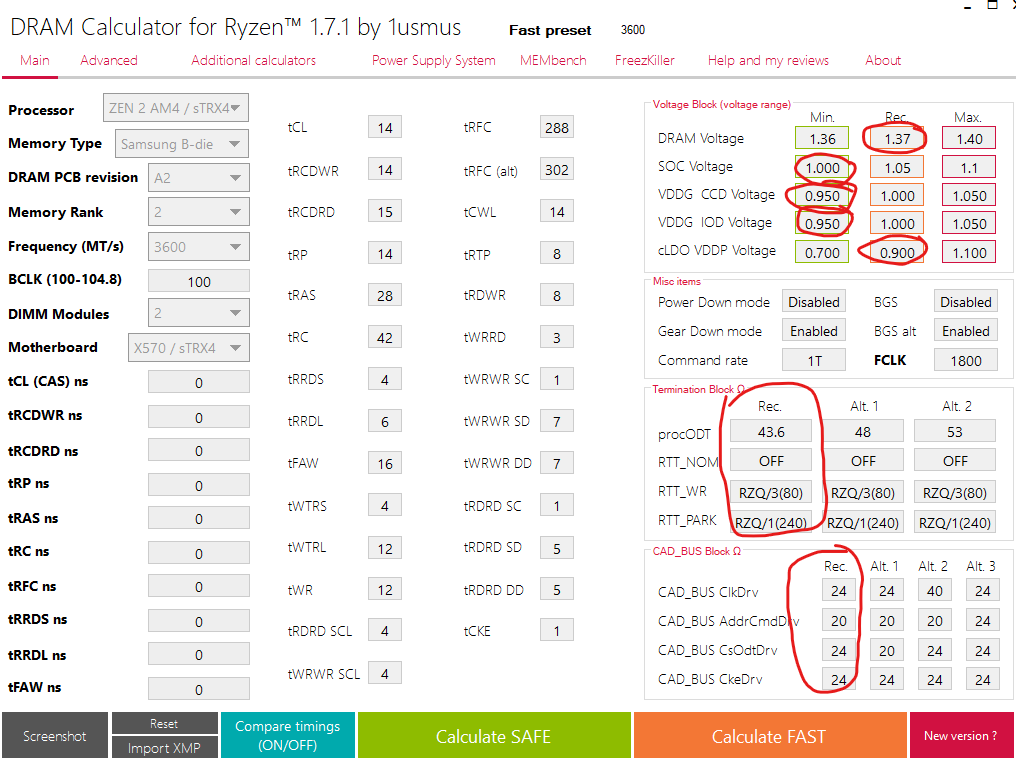This screenshot has width=1016, height=761.
Task: Select the tRFC (alt) value 302
Action: pos(557,170)
